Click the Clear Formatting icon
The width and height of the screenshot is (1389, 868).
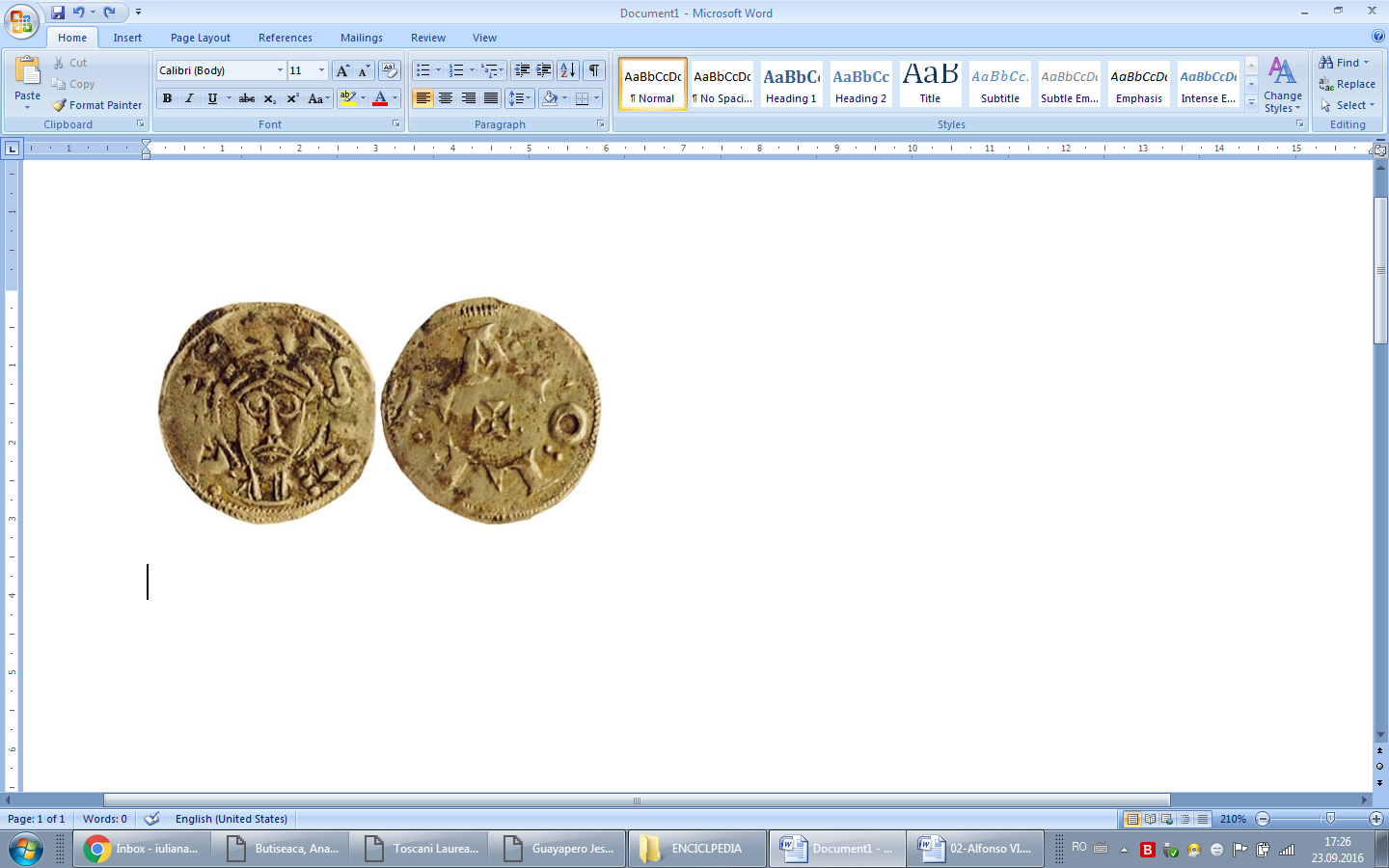tap(390, 70)
